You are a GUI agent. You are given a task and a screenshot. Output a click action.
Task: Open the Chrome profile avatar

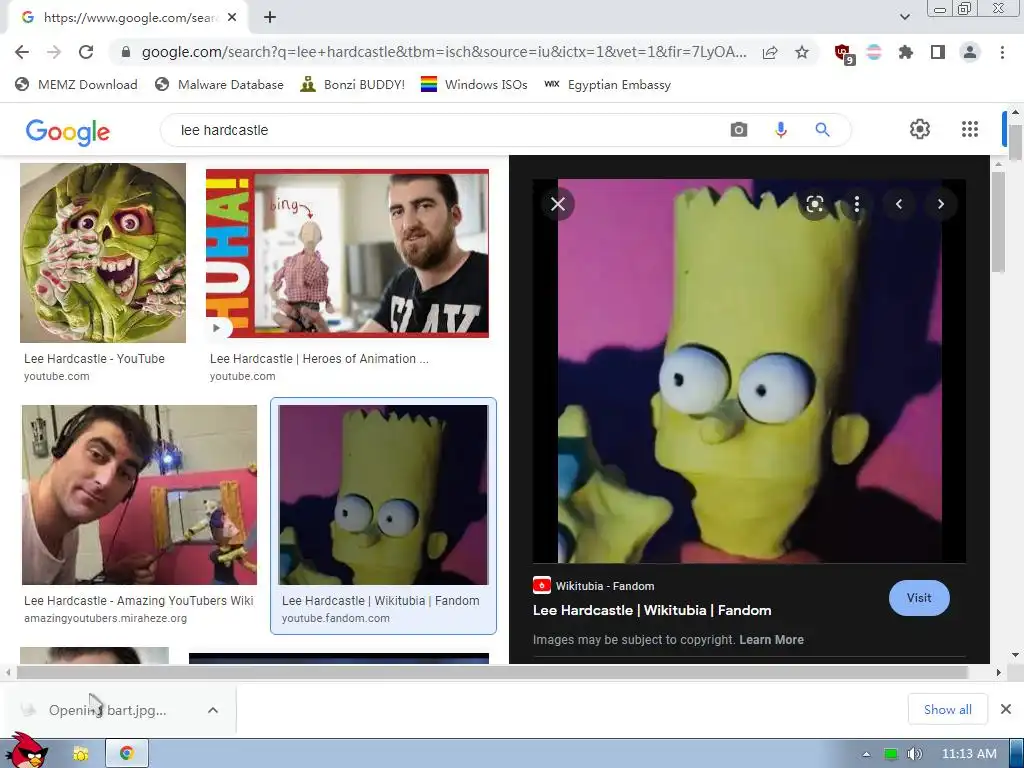[970, 52]
